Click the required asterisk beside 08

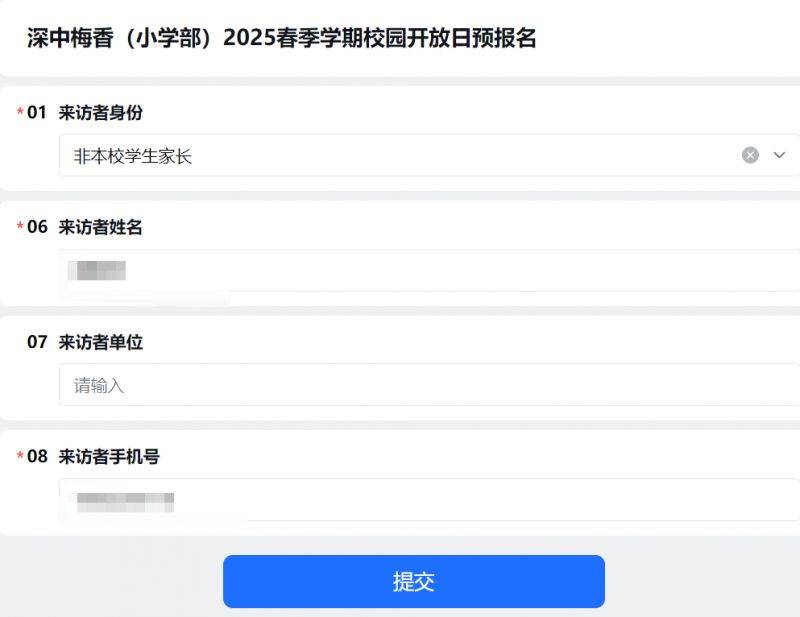pos(20,456)
